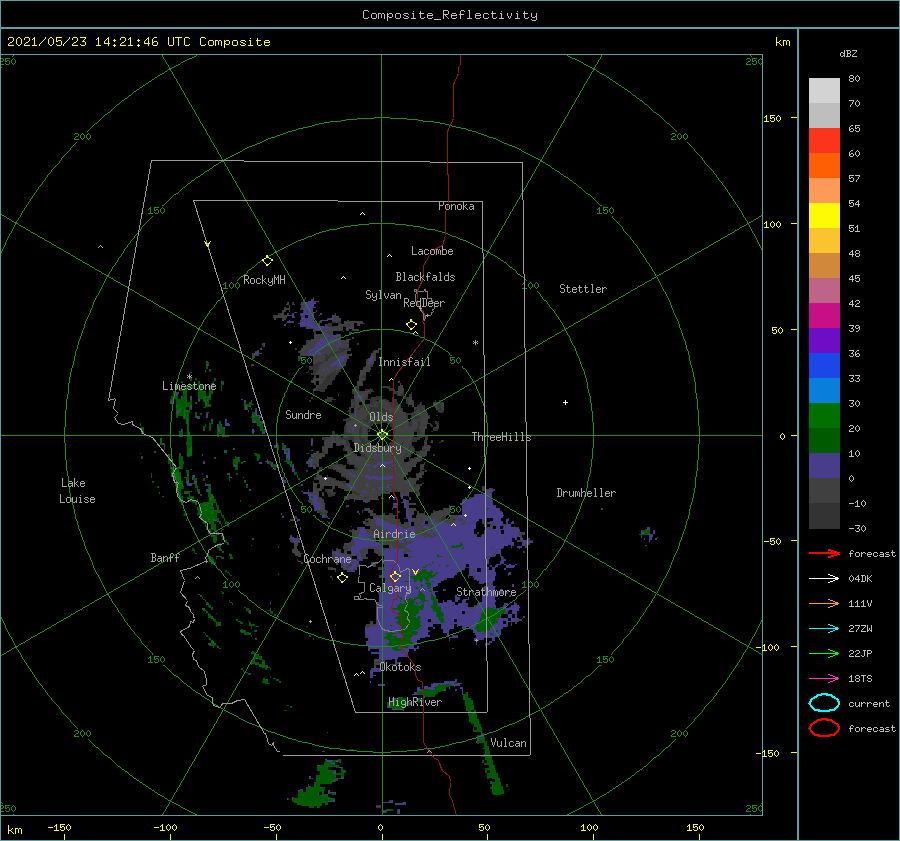Click the HighRiver label
The image size is (900, 841).
(x=415, y=702)
